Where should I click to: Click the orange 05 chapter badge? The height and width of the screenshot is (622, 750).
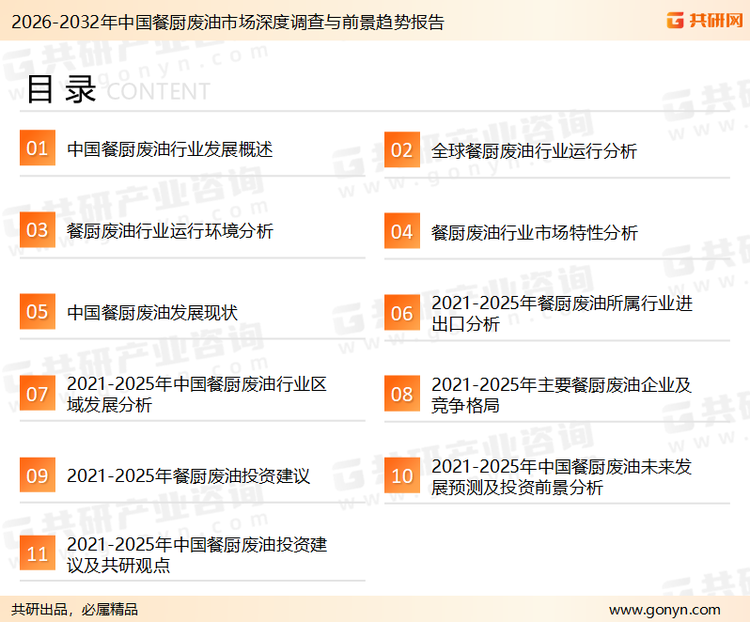37,311
